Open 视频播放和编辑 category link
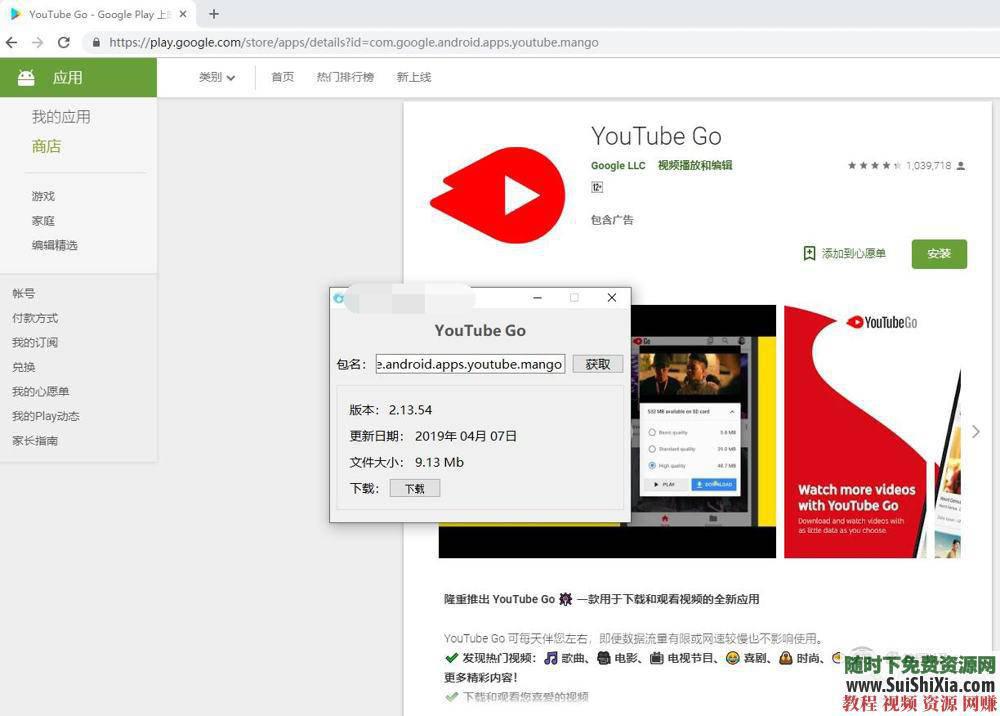Image resolution: width=1000 pixels, height=716 pixels. pos(695,165)
